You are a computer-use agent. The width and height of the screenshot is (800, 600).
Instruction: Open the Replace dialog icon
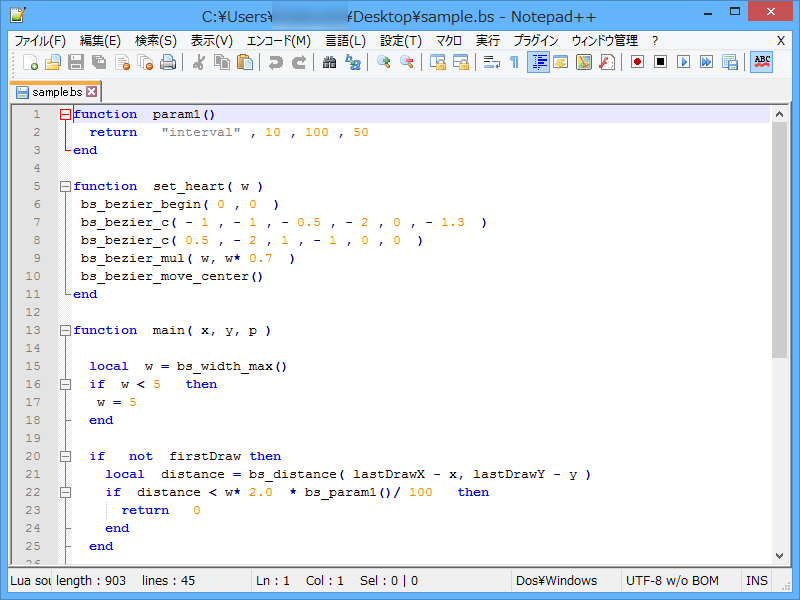352,61
